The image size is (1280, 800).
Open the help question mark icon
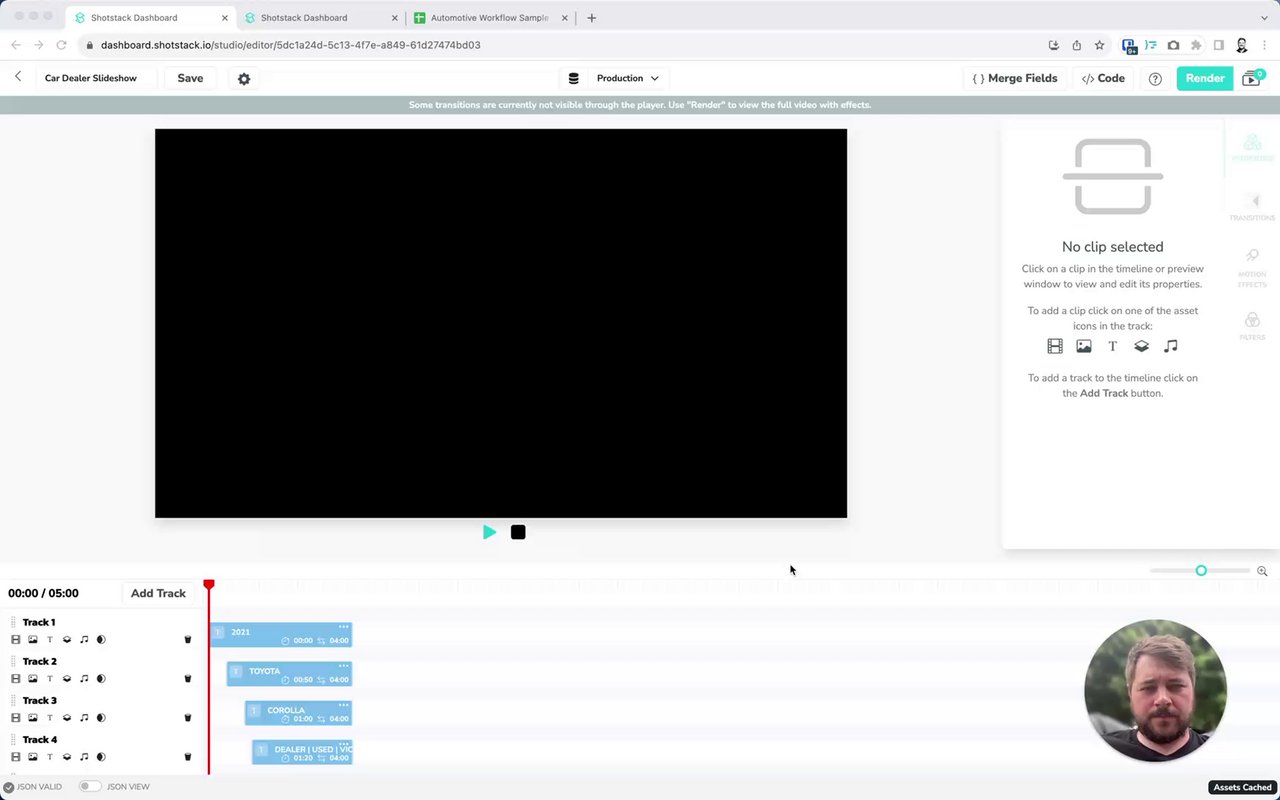tap(1155, 79)
